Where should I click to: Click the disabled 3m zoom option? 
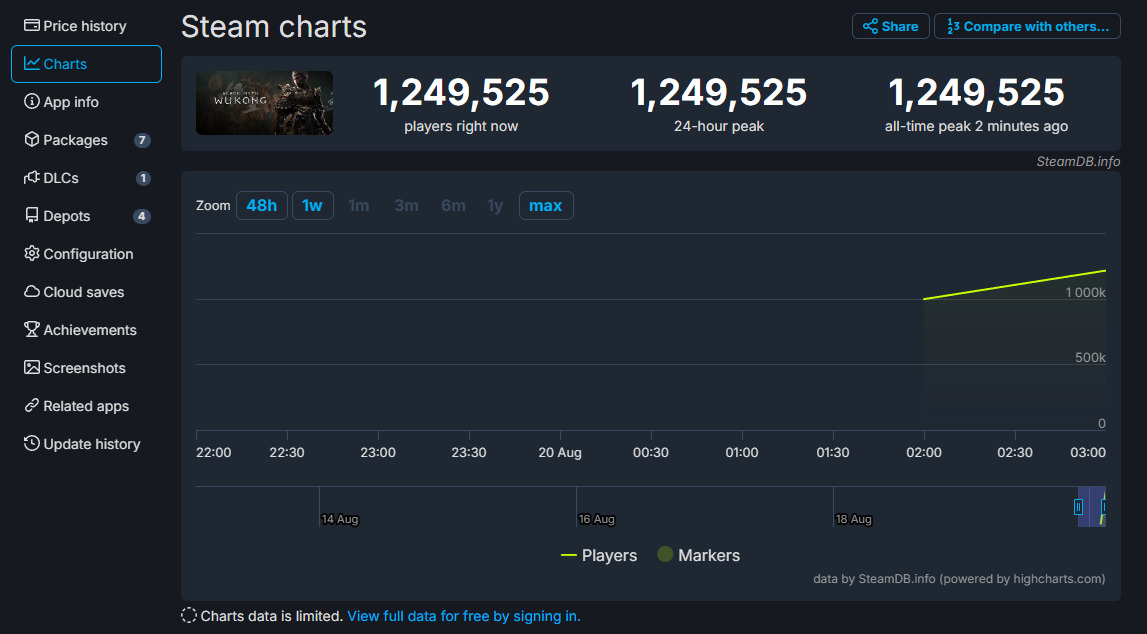(406, 205)
